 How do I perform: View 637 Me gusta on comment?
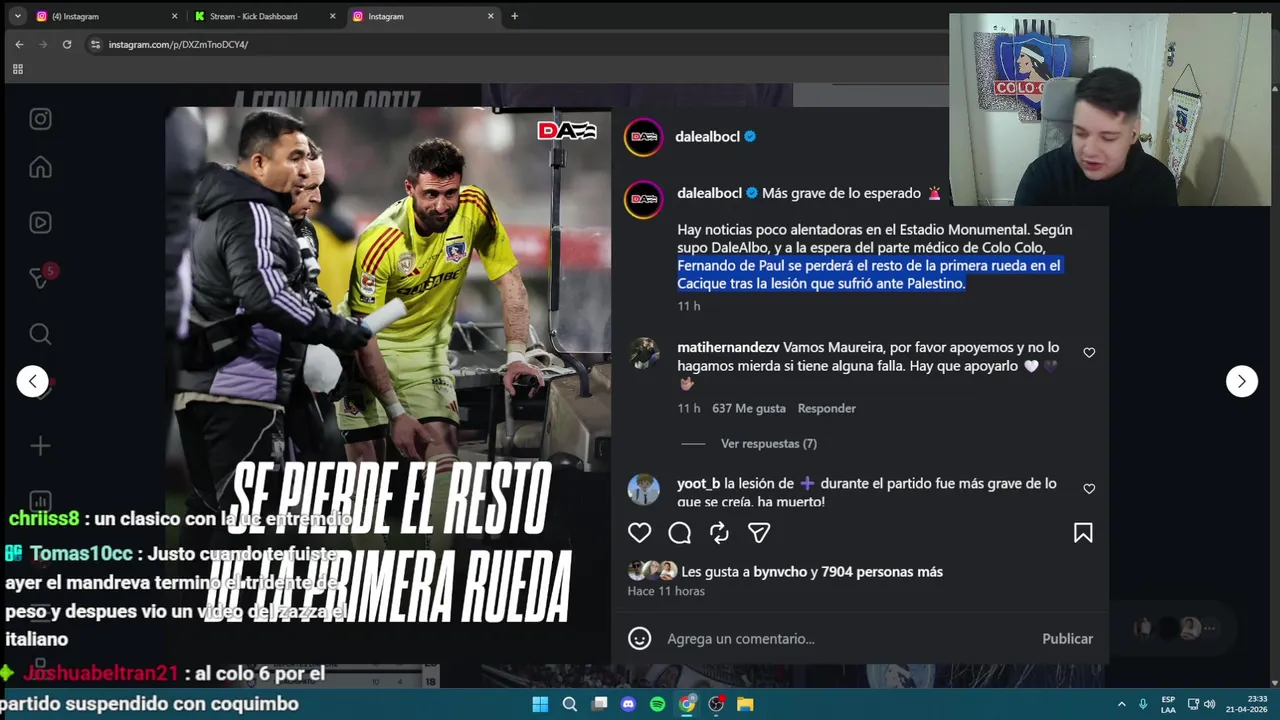(748, 408)
